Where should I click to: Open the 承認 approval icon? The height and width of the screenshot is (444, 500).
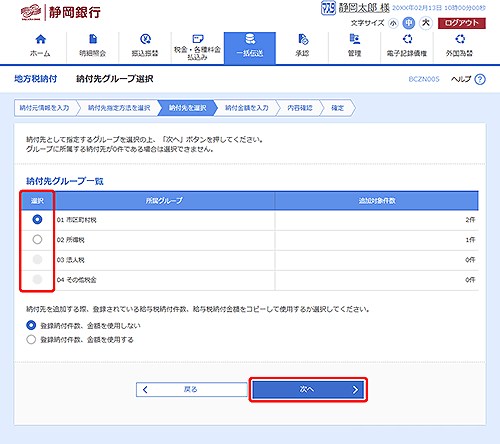[303, 39]
